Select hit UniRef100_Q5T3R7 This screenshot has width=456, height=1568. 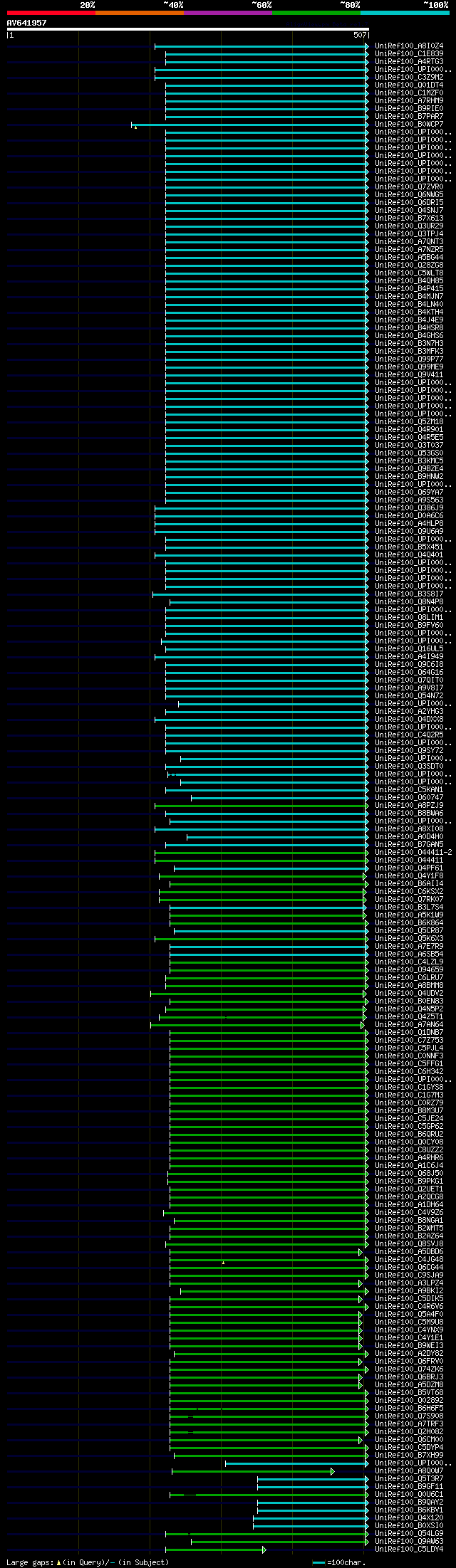[x=409, y=1479]
